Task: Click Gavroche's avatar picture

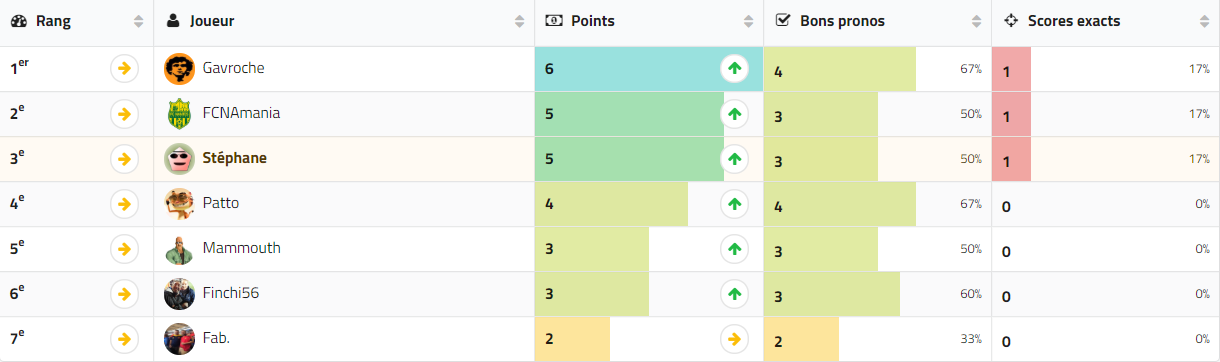Action: (179, 69)
